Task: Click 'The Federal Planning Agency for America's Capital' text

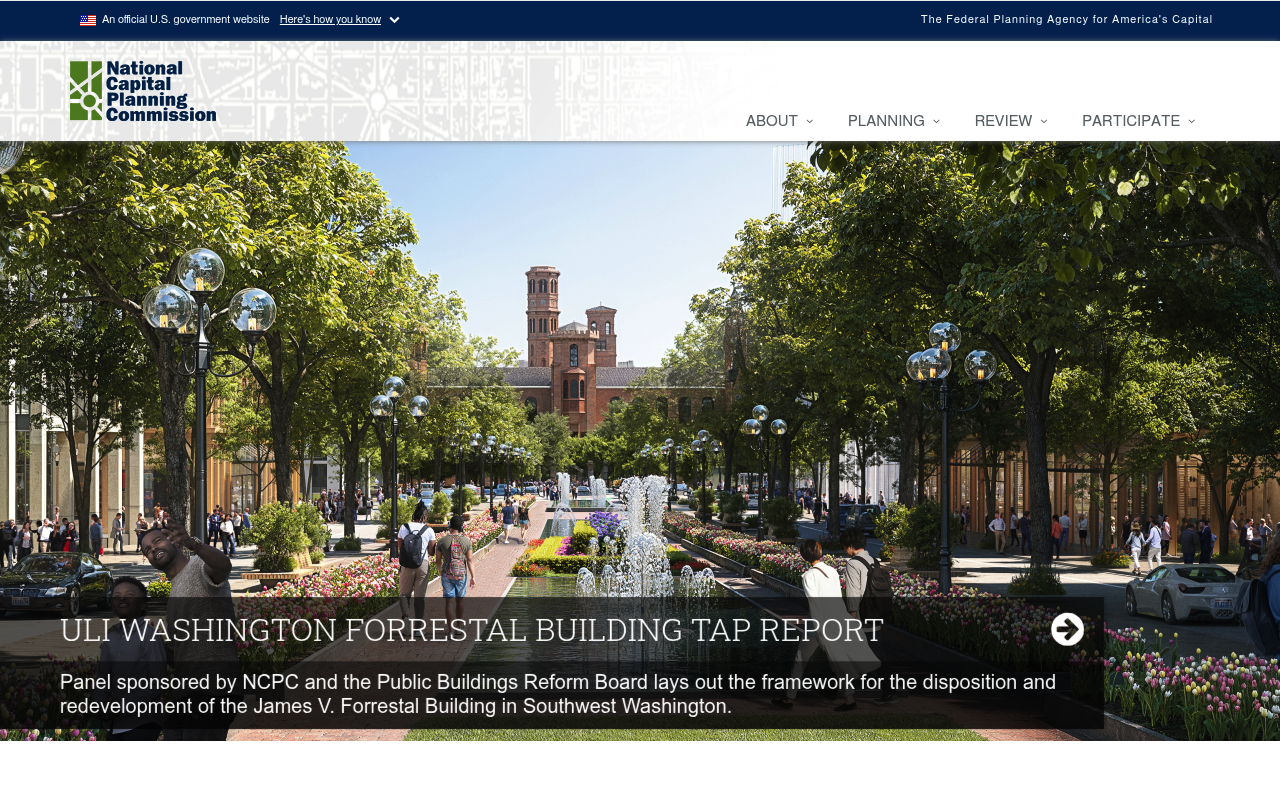Action: tap(1067, 20)
